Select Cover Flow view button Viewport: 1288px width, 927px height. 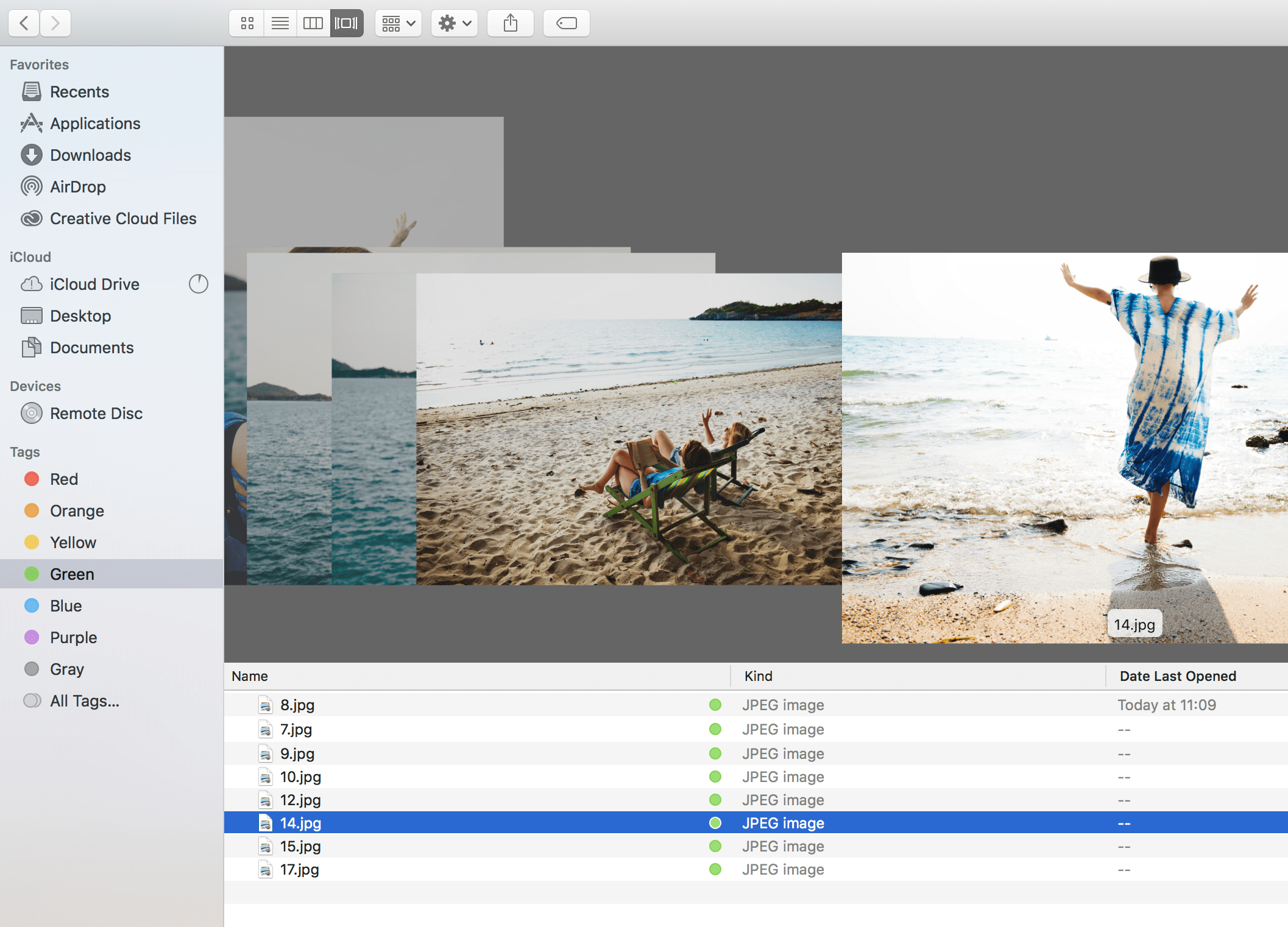(x=347, y=23)
